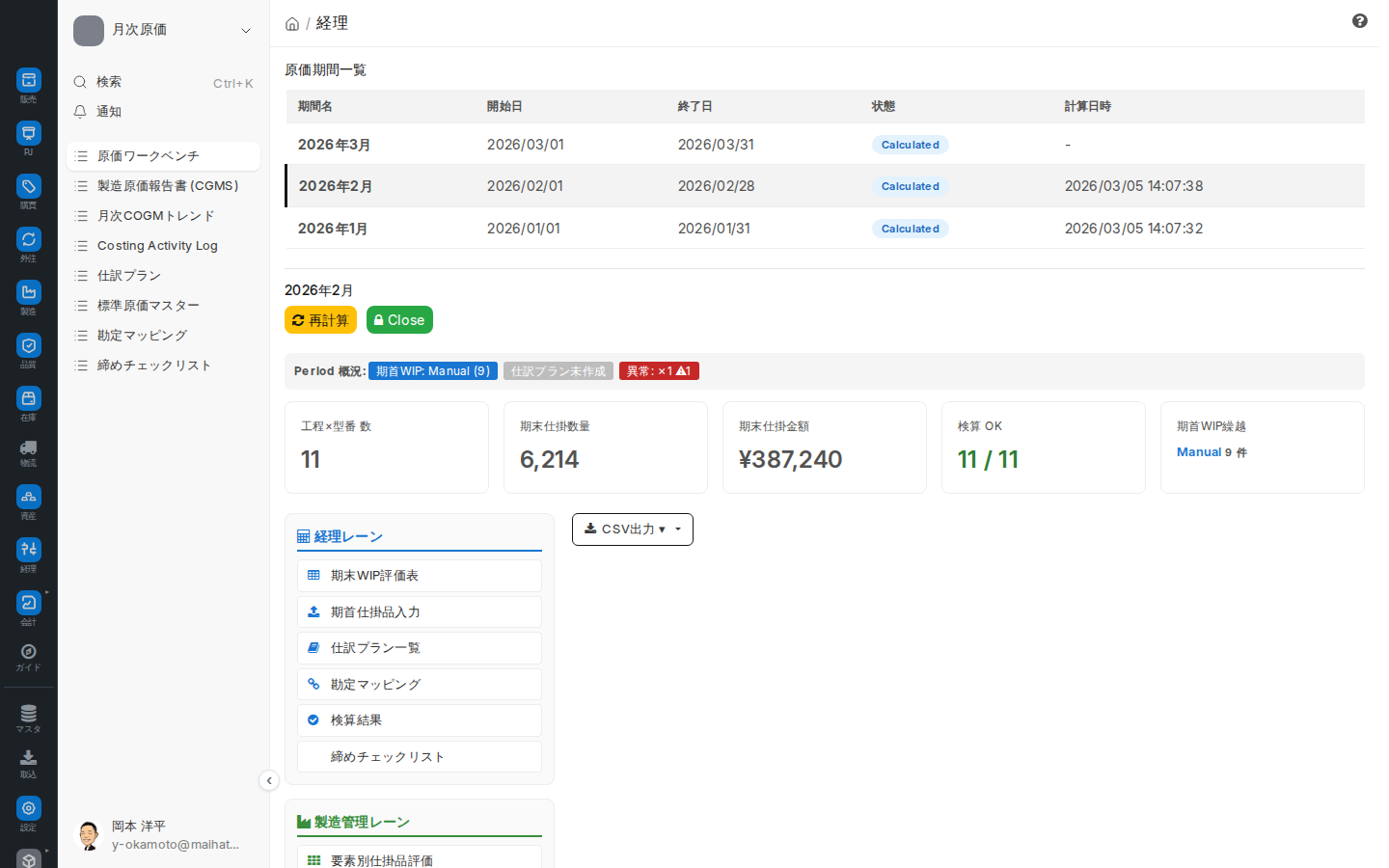Click the notification bell icon

click(x=81, y=112)
